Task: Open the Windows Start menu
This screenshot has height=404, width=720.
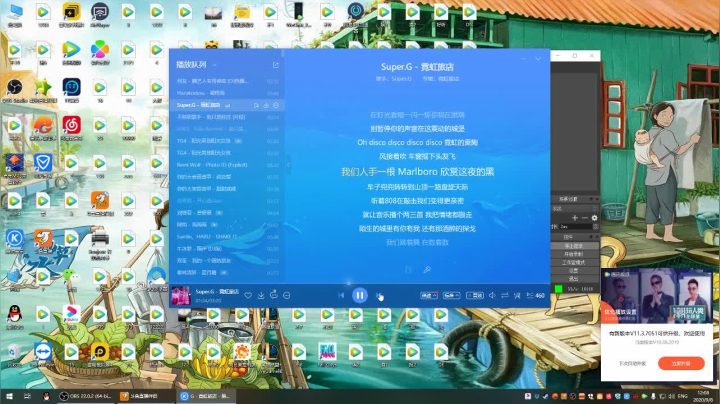Action: [x=9, y=396]
